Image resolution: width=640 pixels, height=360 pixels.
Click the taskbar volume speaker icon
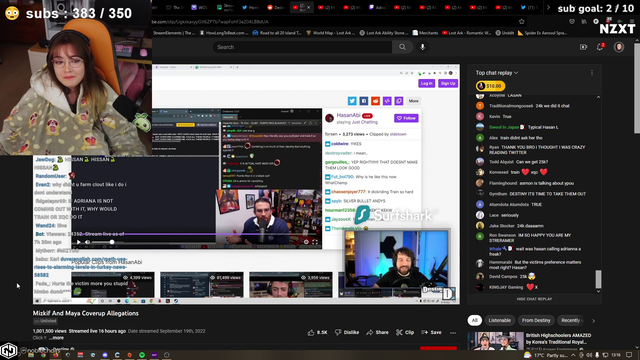pos(589,355)
